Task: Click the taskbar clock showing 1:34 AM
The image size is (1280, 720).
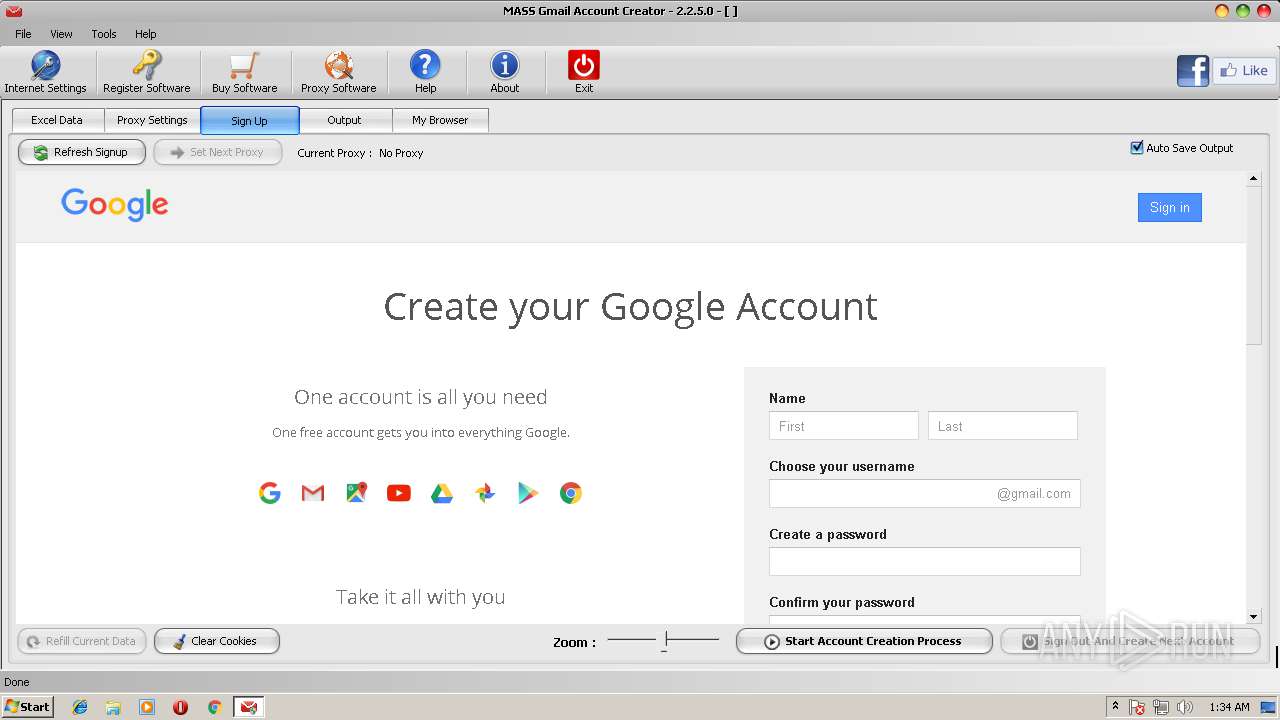Action: click(x=1229, y=707)
